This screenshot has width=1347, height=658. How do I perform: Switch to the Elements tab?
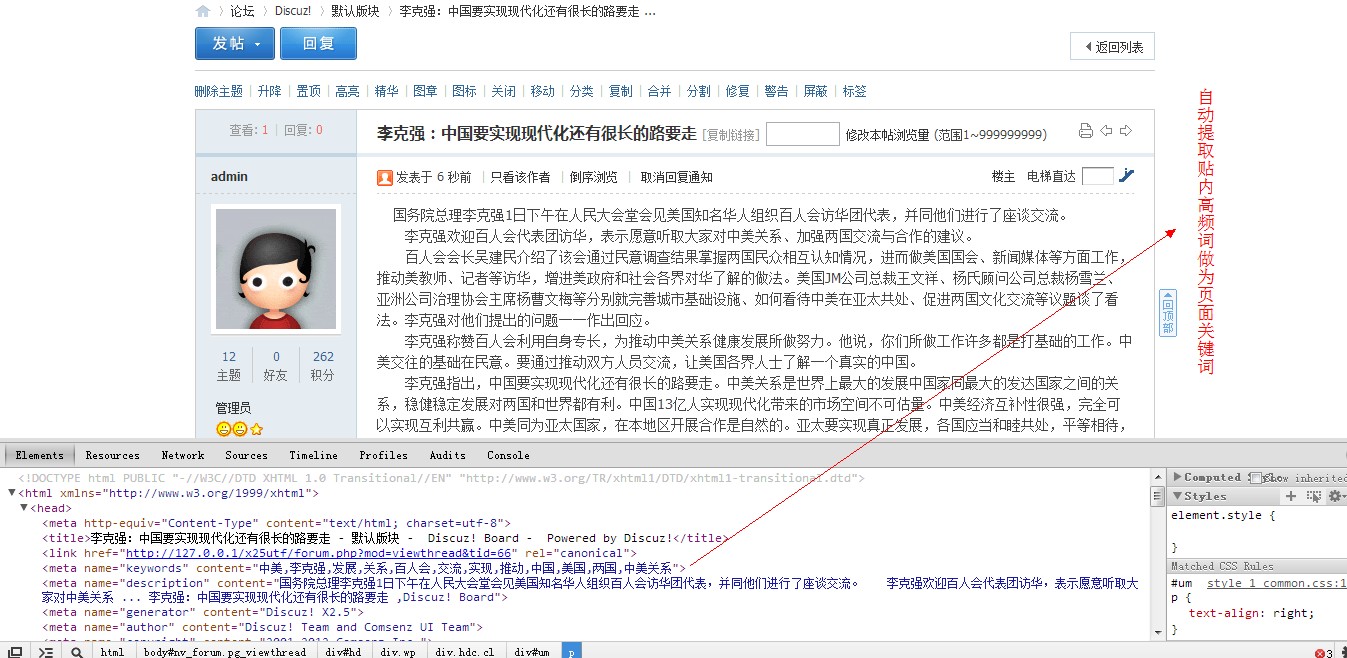pyautogui.click(x=40, y=455)
